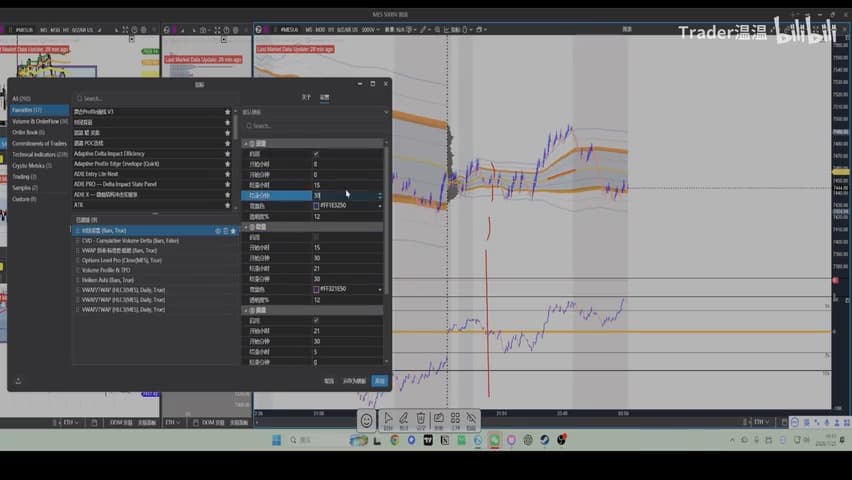Viewport: 852px width, 480px height.
Task: Open the drawing tools pen in main chart toolbar
Action: [423, 29]
